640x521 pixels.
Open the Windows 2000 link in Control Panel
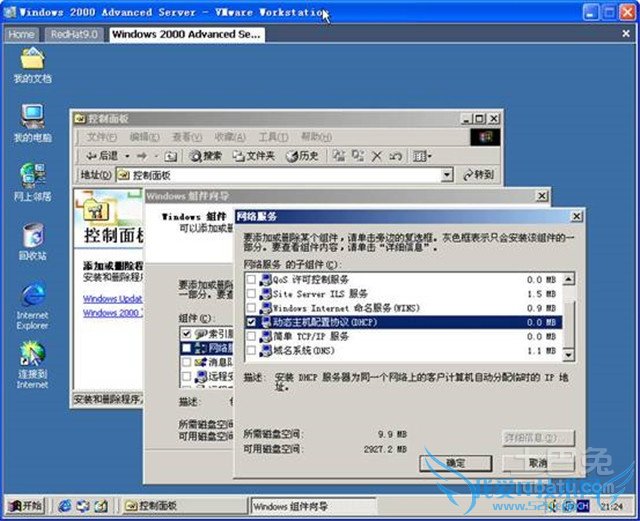[x=113, y=313]
